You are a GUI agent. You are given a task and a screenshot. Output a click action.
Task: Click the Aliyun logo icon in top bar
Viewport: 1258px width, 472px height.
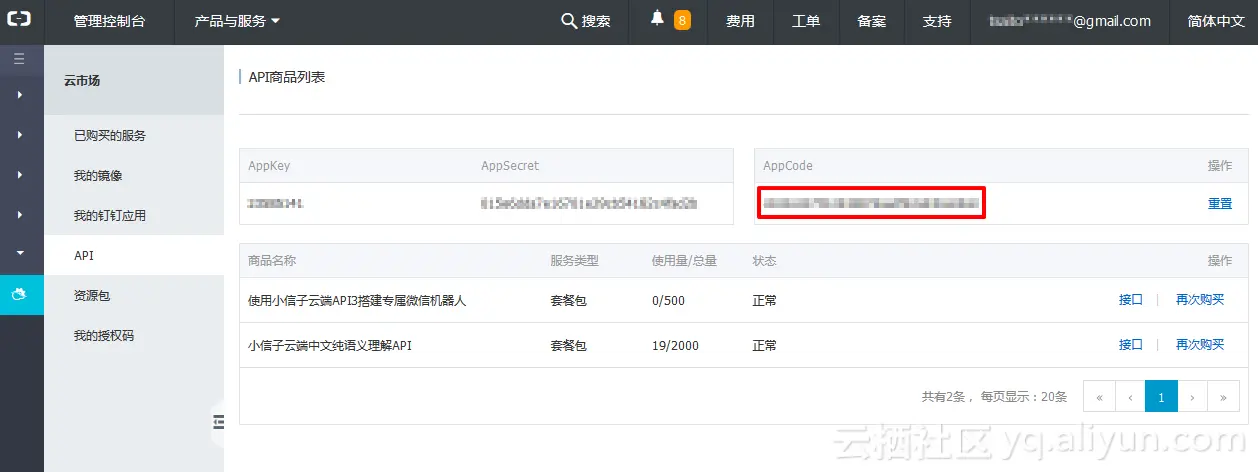tap(21, 21)
